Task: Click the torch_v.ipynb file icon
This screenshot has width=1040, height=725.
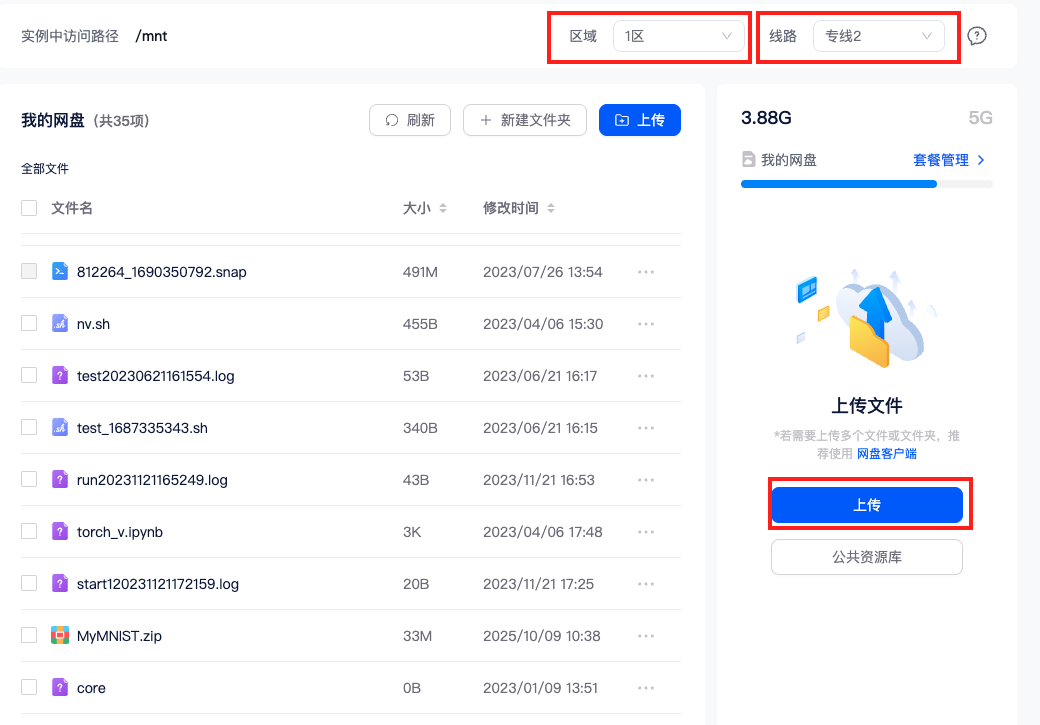Action: [60, 531]
